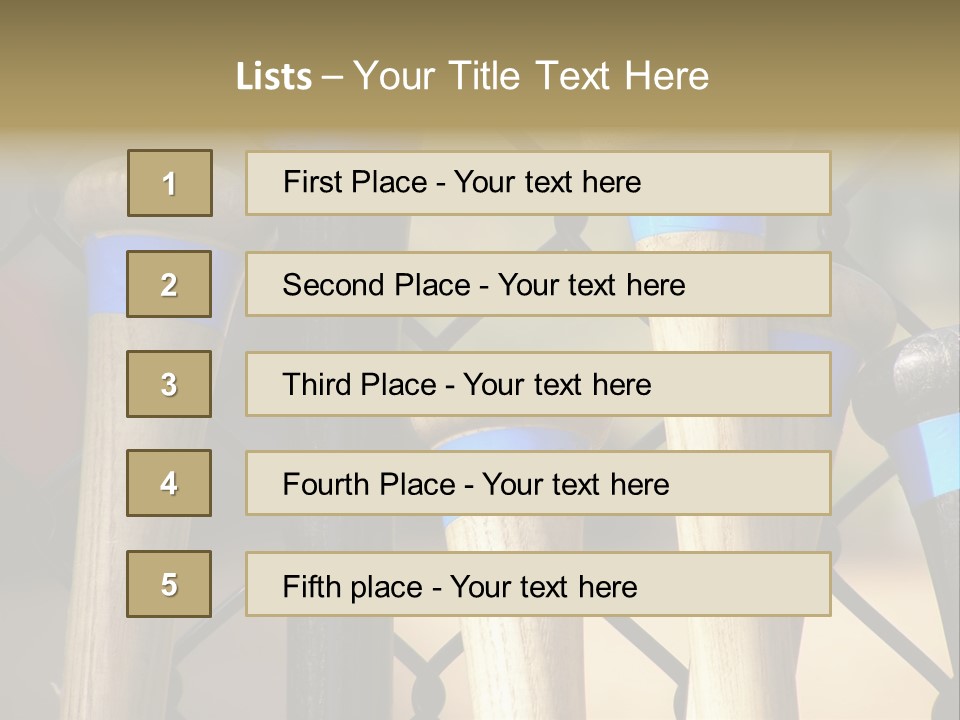
Task: Click the Fourth Place text box
Action: (x=538, y=483)
